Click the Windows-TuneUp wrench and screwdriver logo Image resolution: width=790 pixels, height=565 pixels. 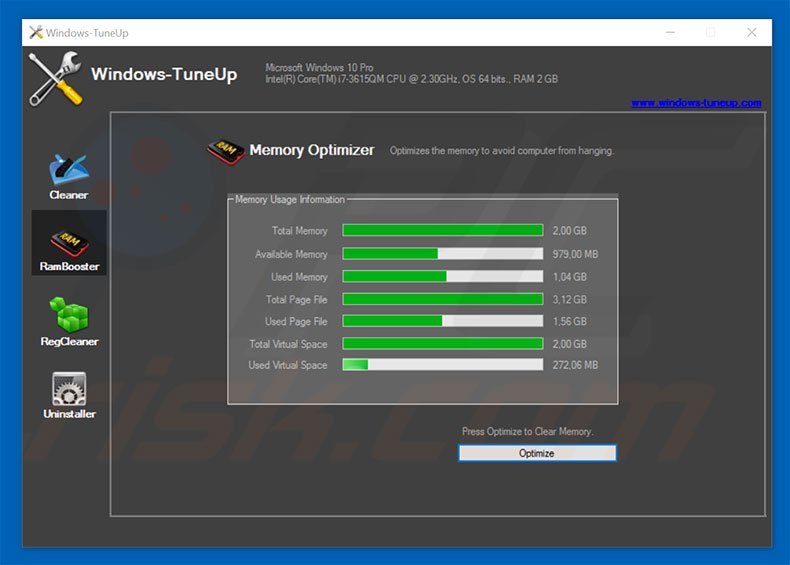pos(55,79)
